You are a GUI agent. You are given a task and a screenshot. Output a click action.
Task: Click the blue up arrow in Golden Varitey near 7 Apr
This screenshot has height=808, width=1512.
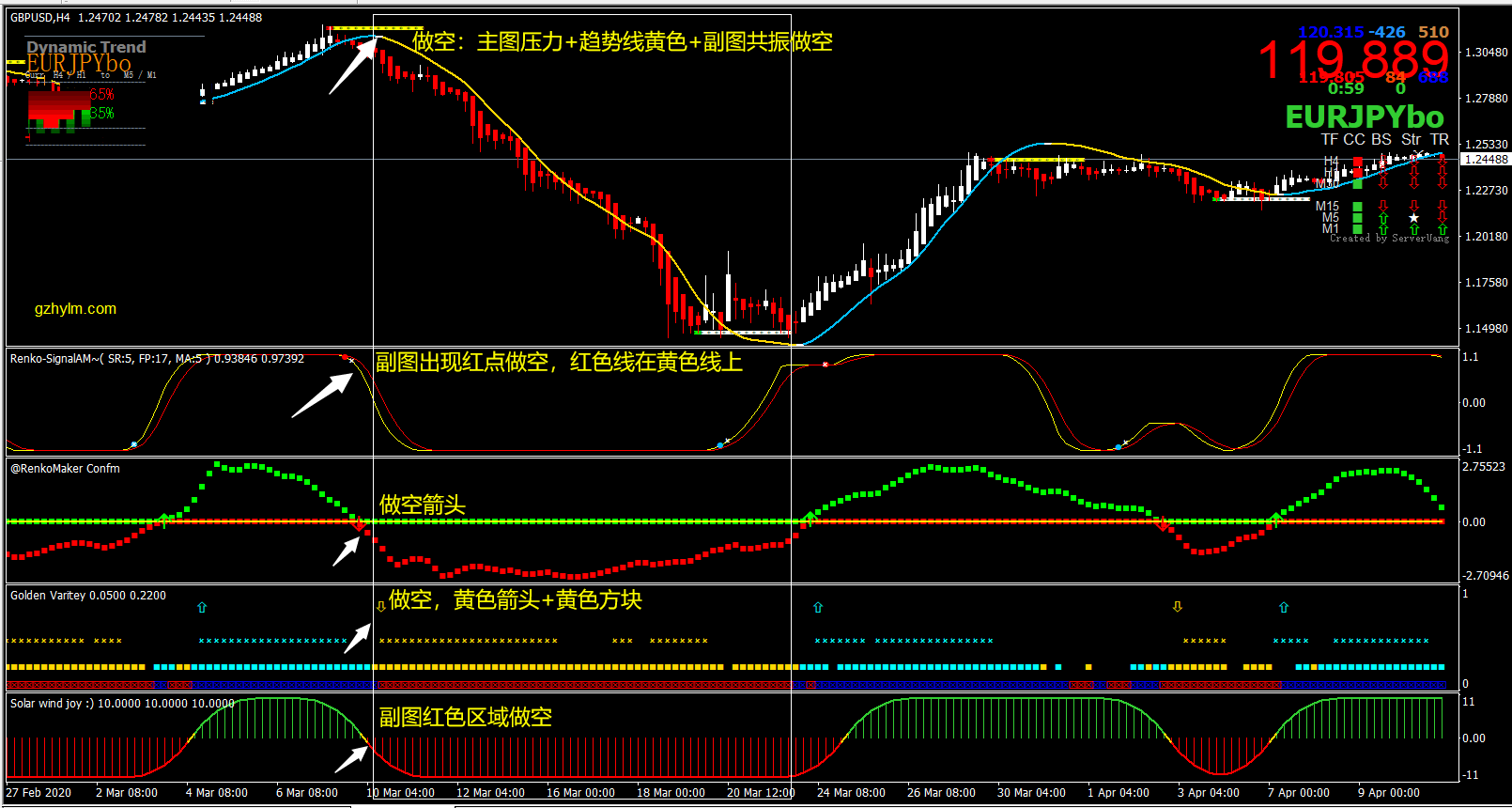click(1284, 608)
